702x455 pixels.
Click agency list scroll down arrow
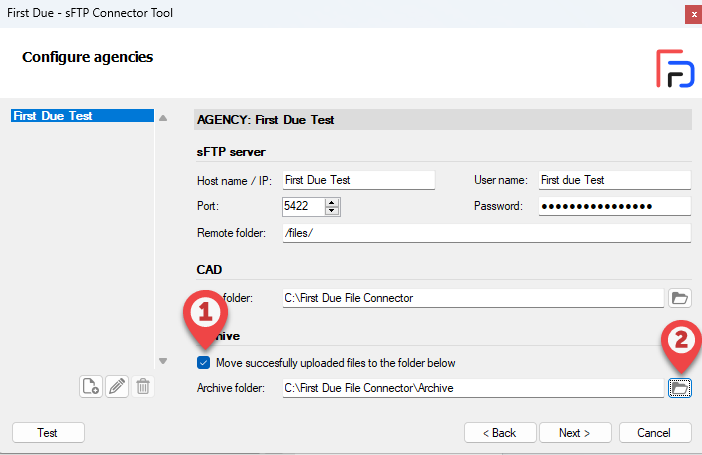point(163,361)
